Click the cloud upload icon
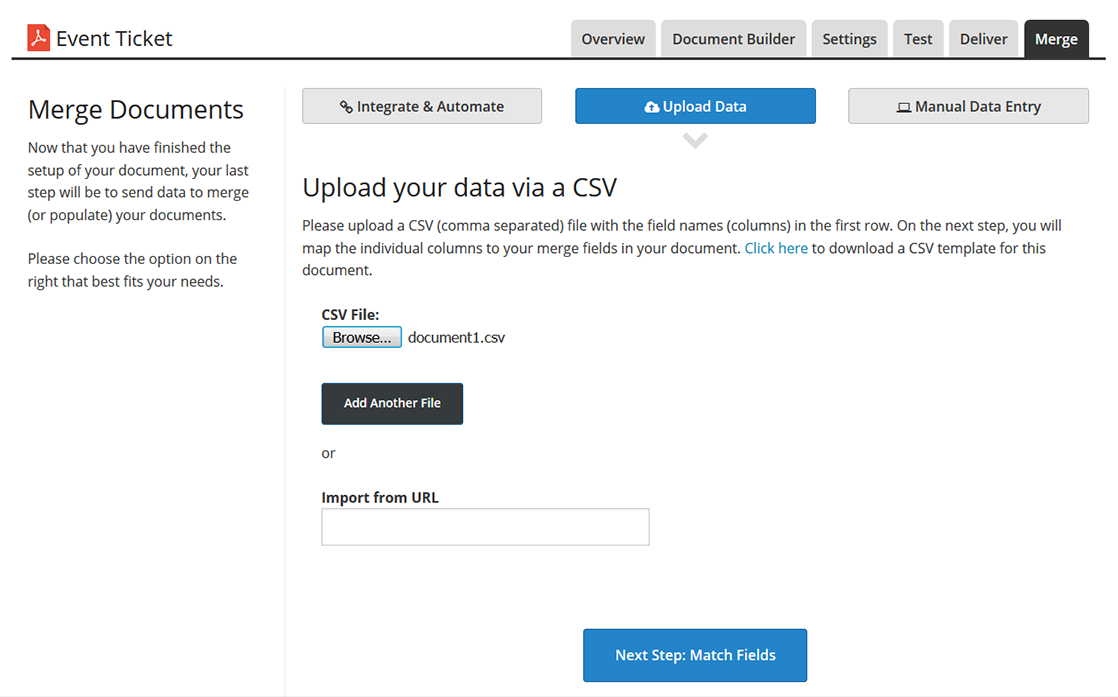 point(652,107)
